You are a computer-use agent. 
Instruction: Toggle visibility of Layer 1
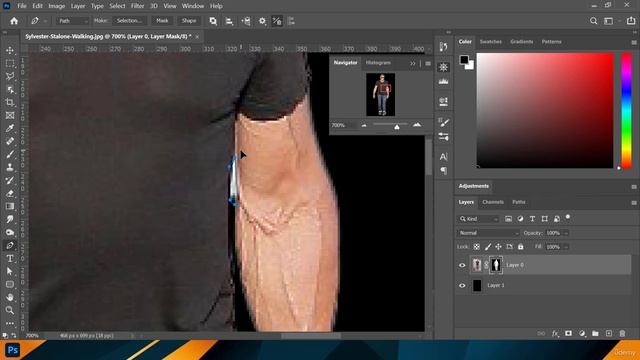(x=462, y=286)
